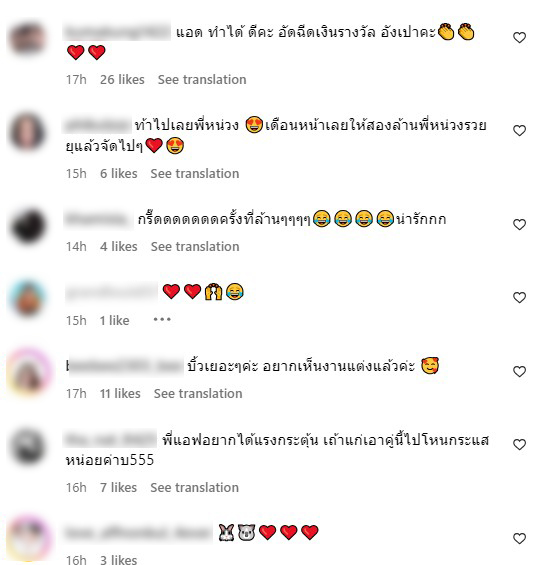The width and height of the screenshot is (538, 565).
Task: Like the 15h comment with 6 likes
Action: [519, 130]
